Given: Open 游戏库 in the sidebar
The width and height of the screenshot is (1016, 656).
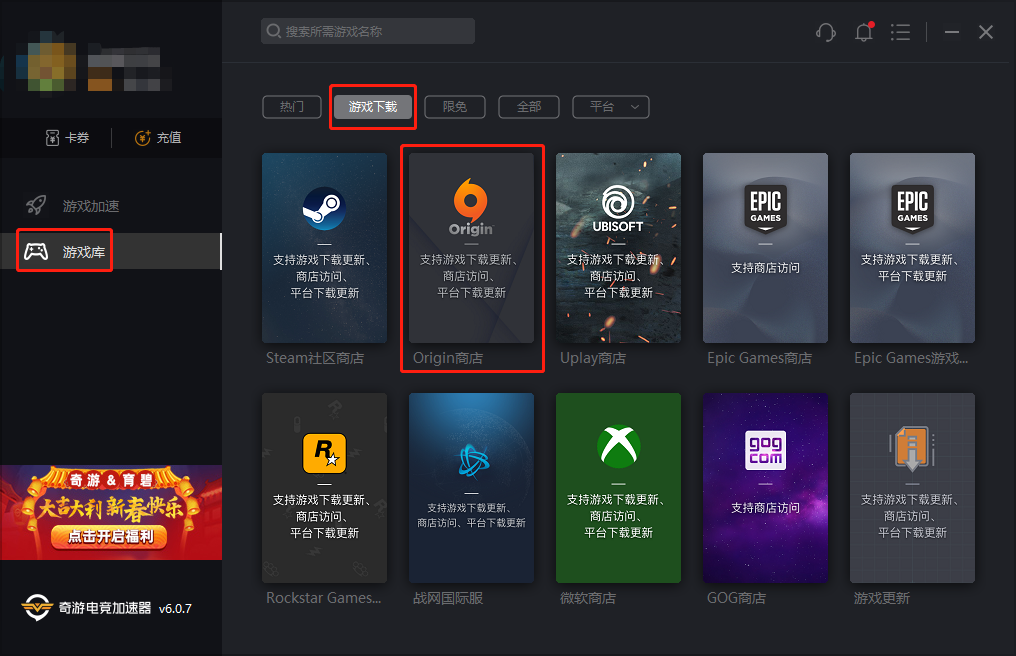Looking at the screenshot, I should point(84,252).
